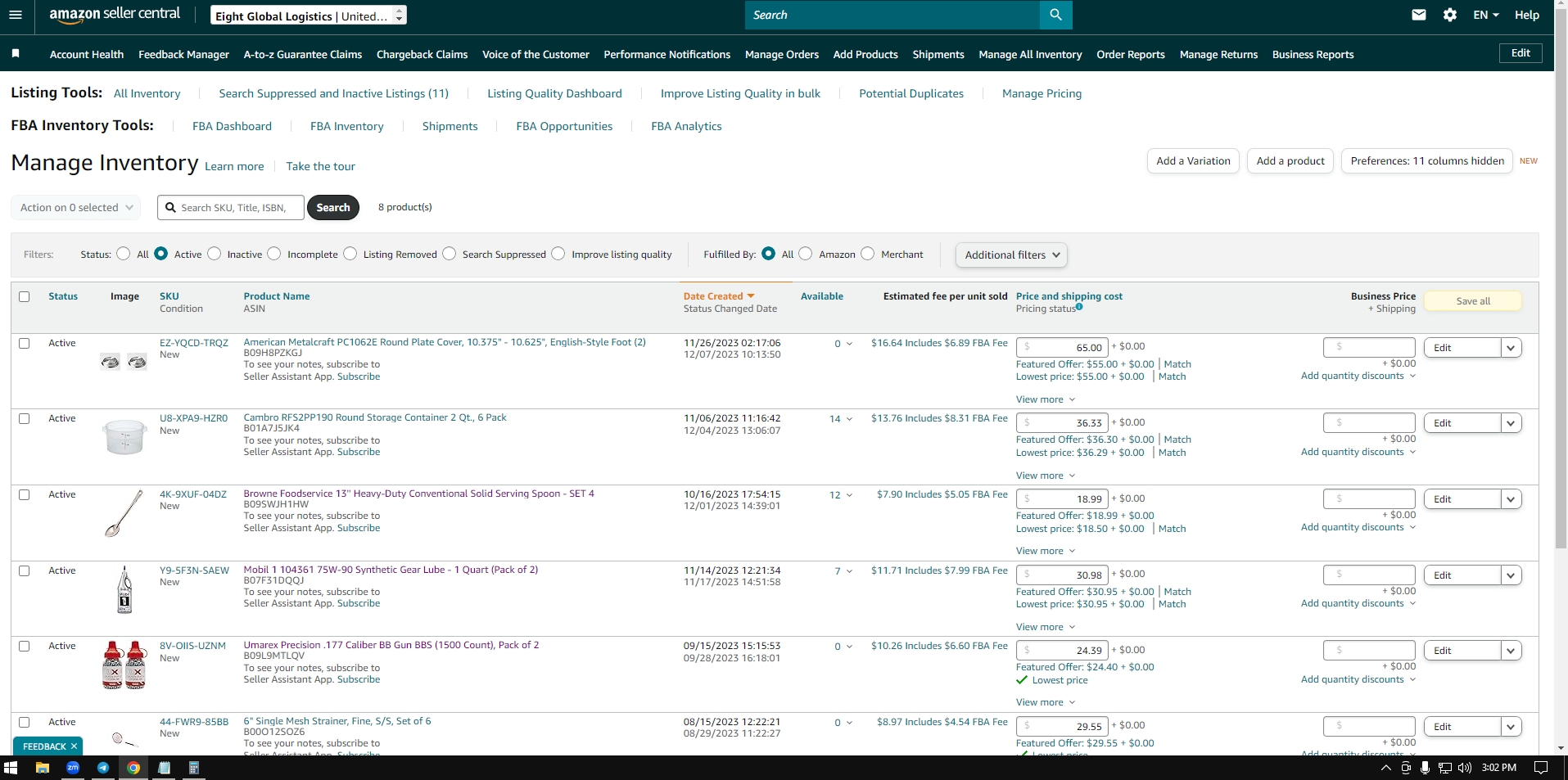Screen dimensions: 1568x780
Task: Click Save all button
Action: (x=1473, y=301)
